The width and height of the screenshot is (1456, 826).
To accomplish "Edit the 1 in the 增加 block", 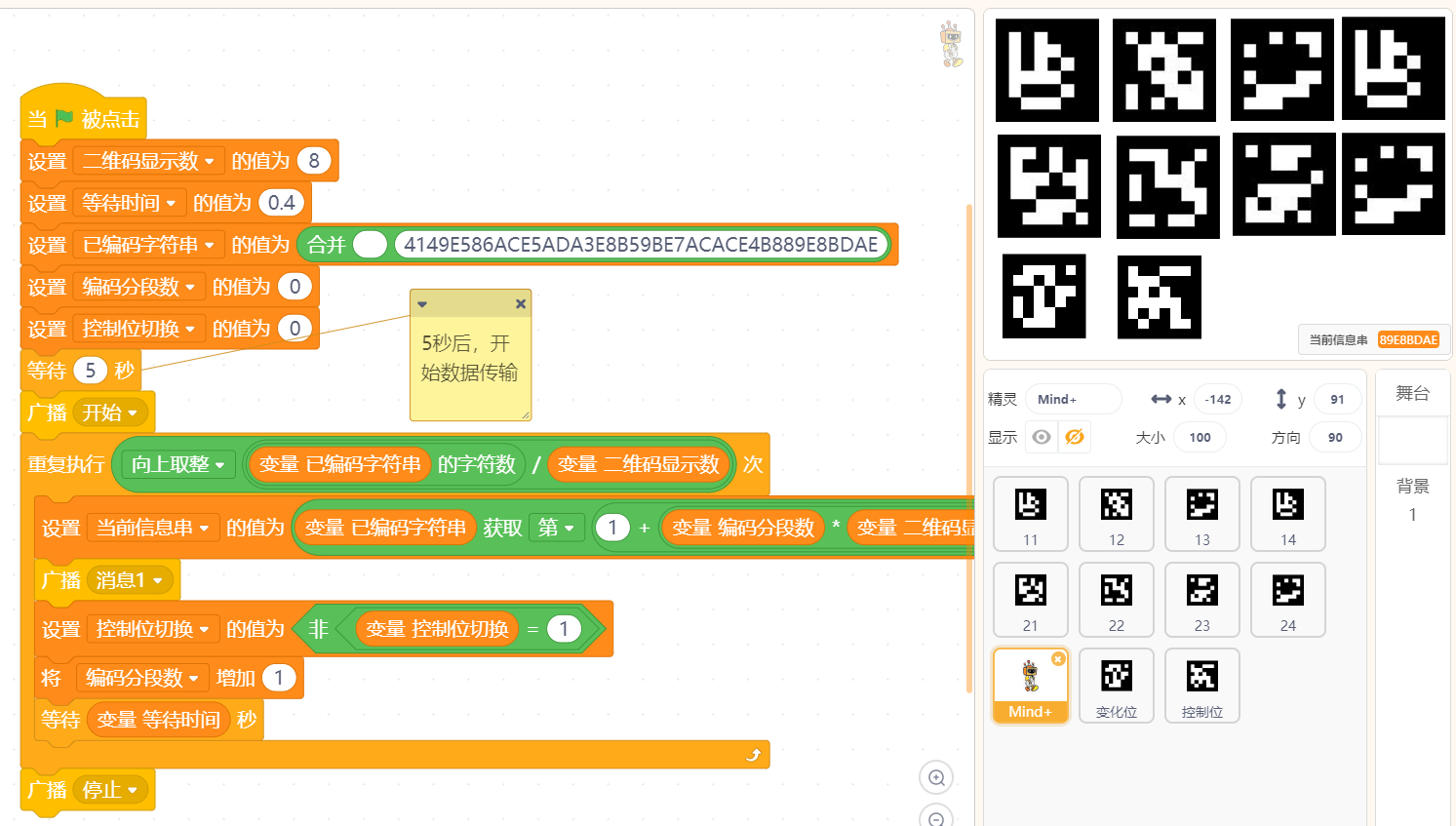I will [279, 678].
